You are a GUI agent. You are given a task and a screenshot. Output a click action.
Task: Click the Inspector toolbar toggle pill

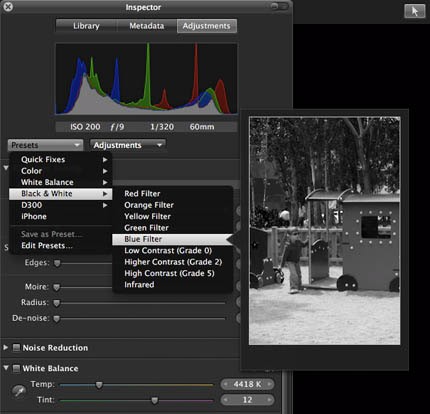279,6
